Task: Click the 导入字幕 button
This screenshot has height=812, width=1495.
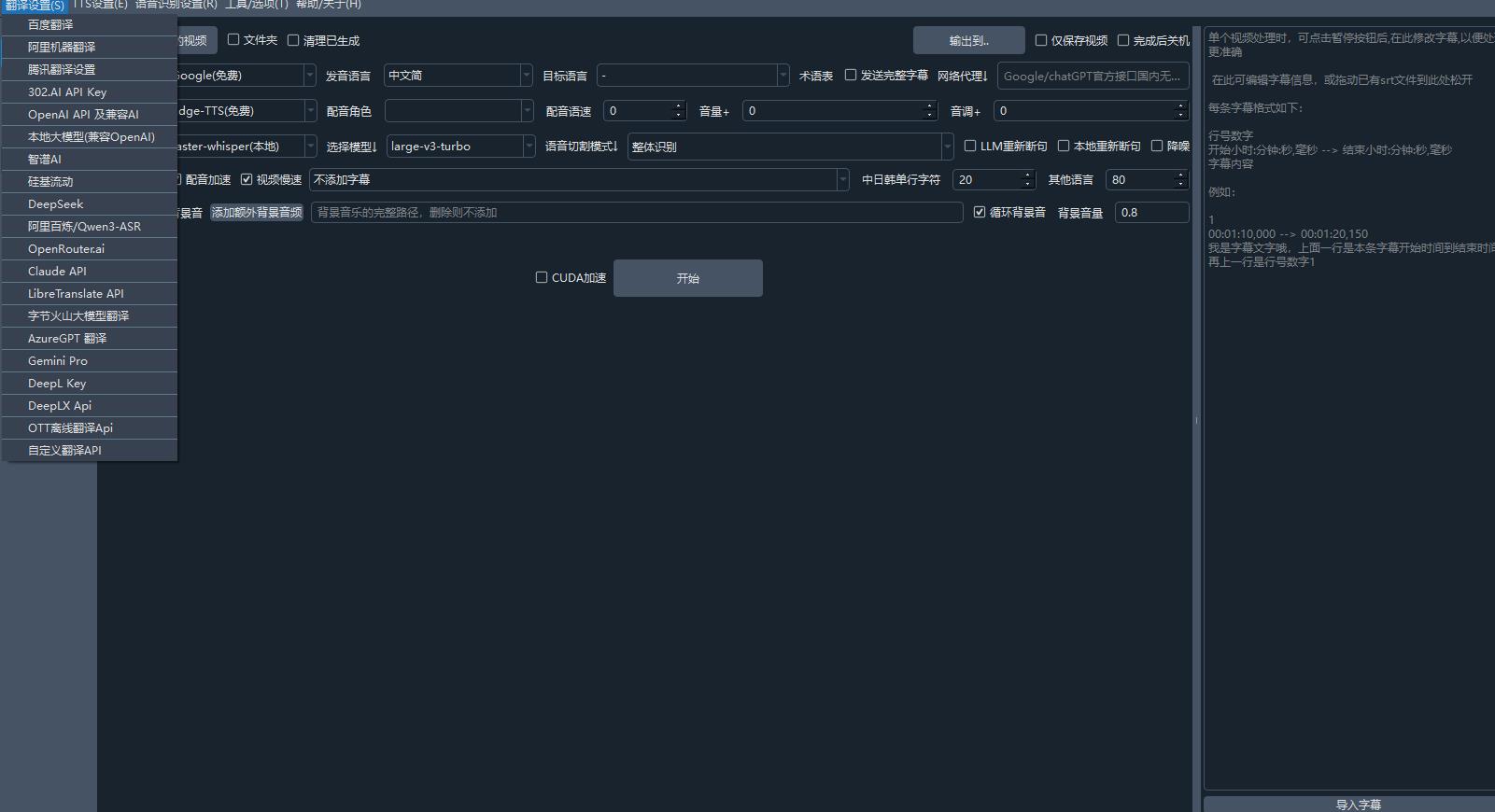Action: 1357,804
